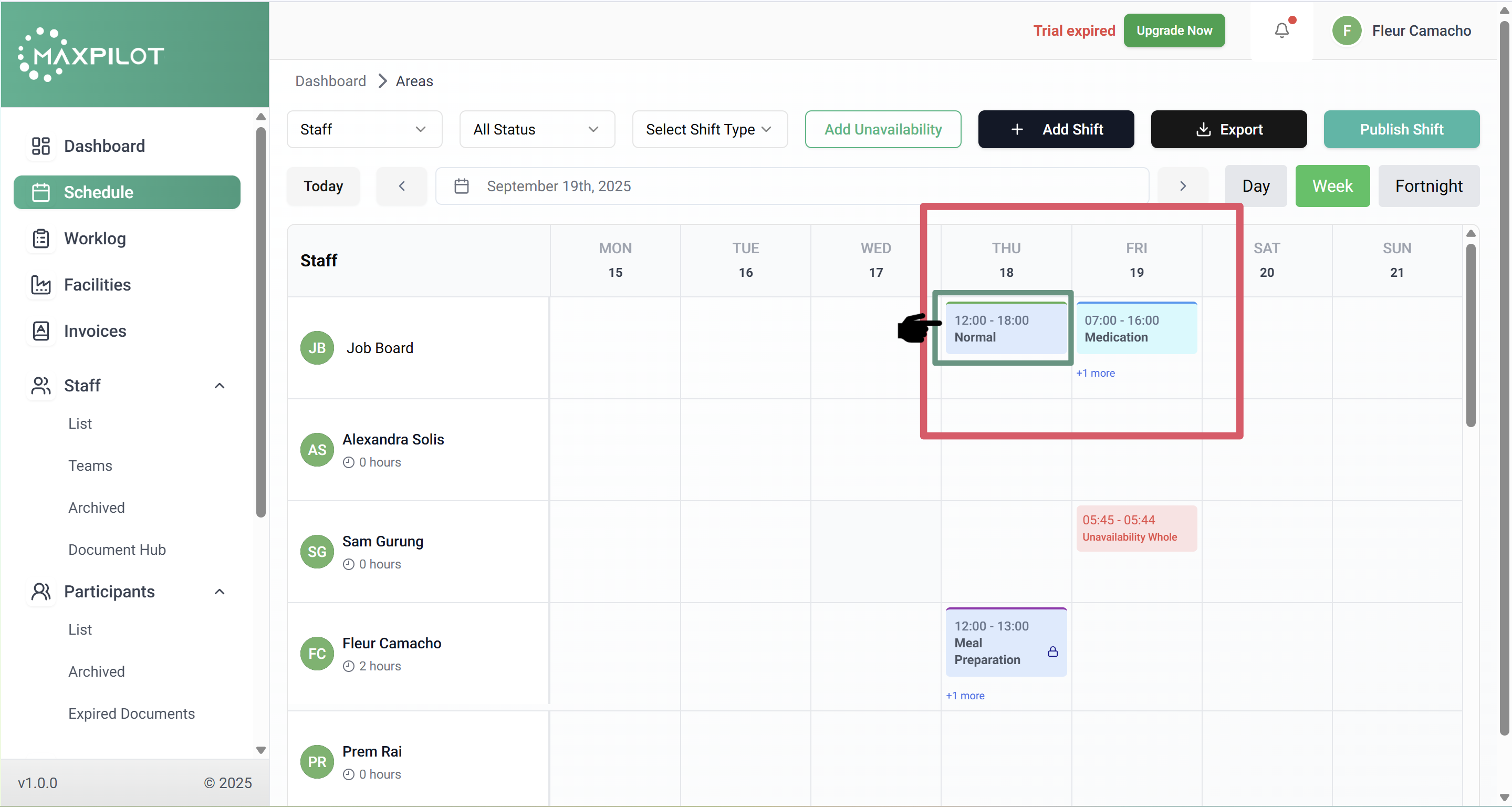Open the All Status dropdown
1512x807 pixels.
(537, 129)
